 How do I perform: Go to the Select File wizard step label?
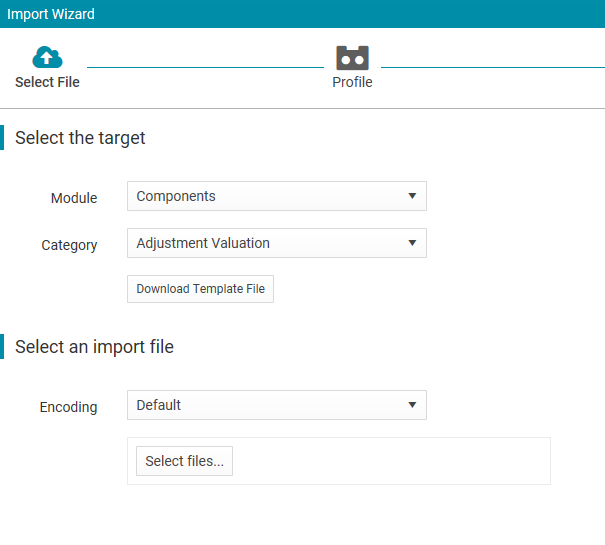(47, 82)
